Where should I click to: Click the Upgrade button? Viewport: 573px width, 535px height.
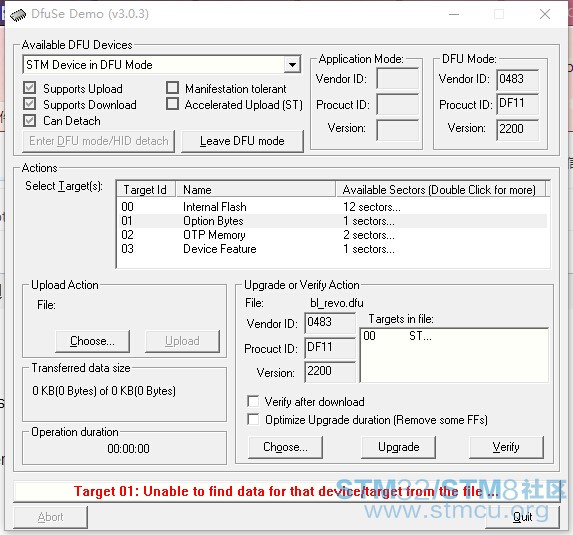(x=399, y=447)
